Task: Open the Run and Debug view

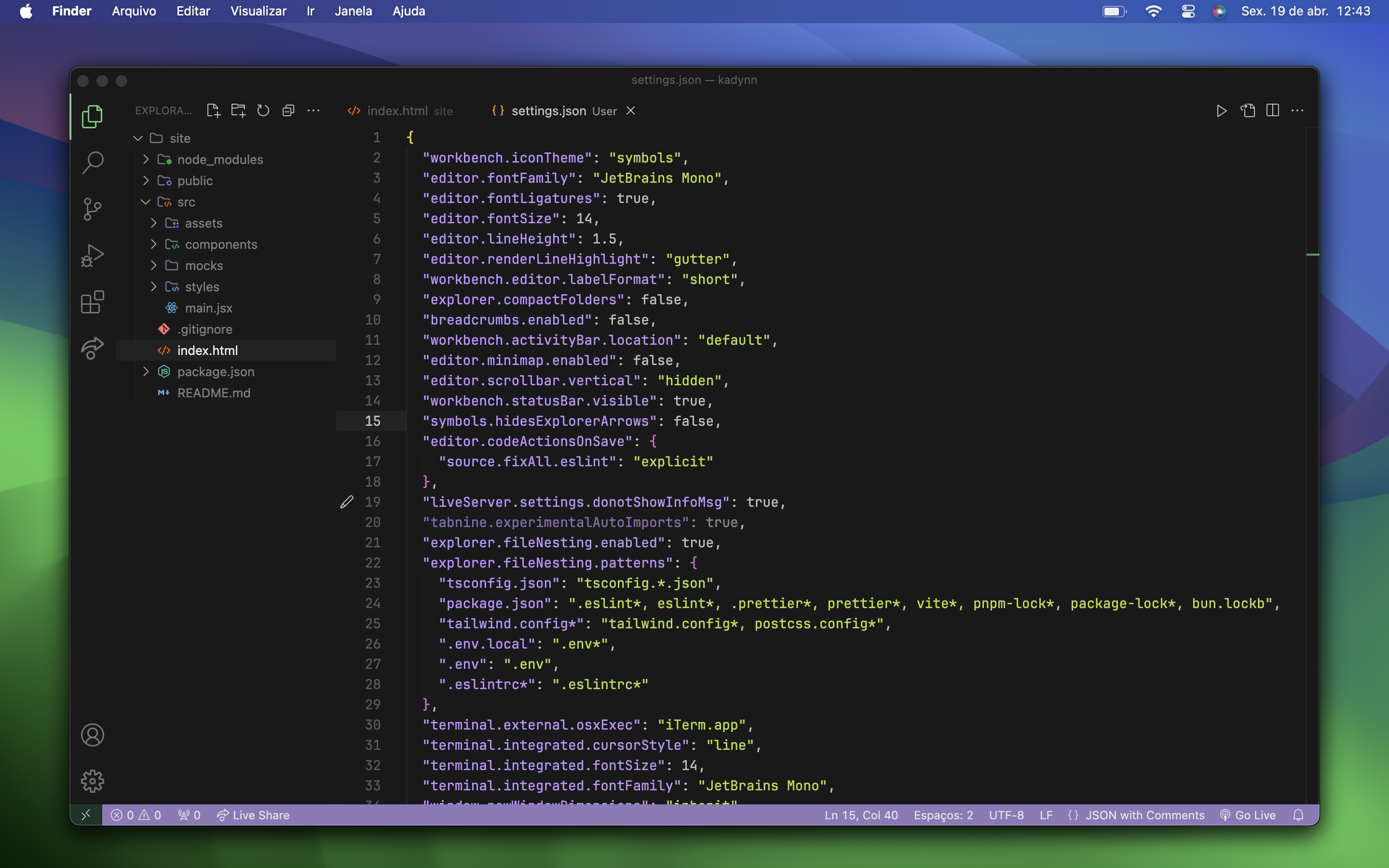Action: coord(93,256)
